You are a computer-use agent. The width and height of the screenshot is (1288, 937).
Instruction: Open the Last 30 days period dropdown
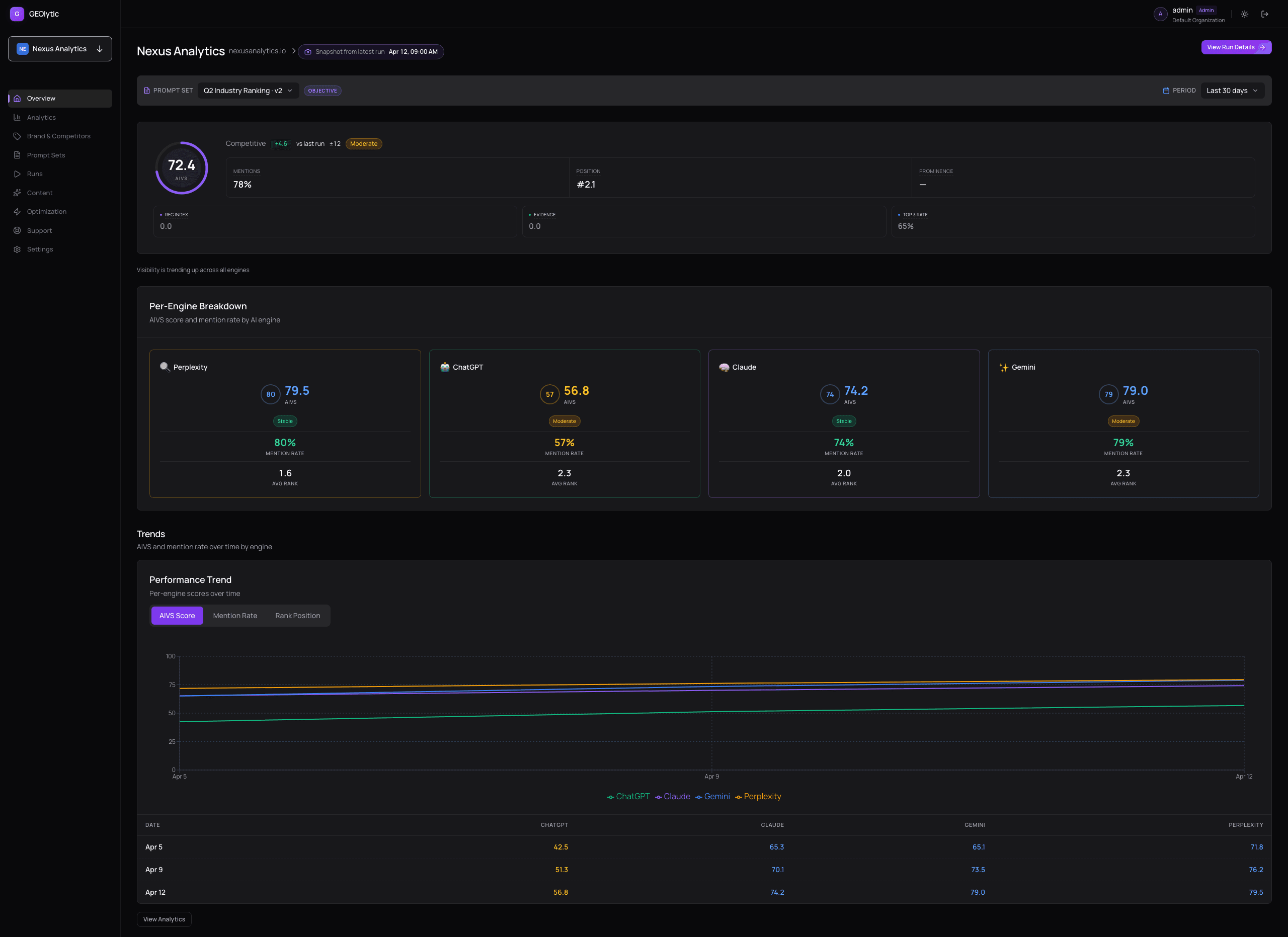point(1232,91)
